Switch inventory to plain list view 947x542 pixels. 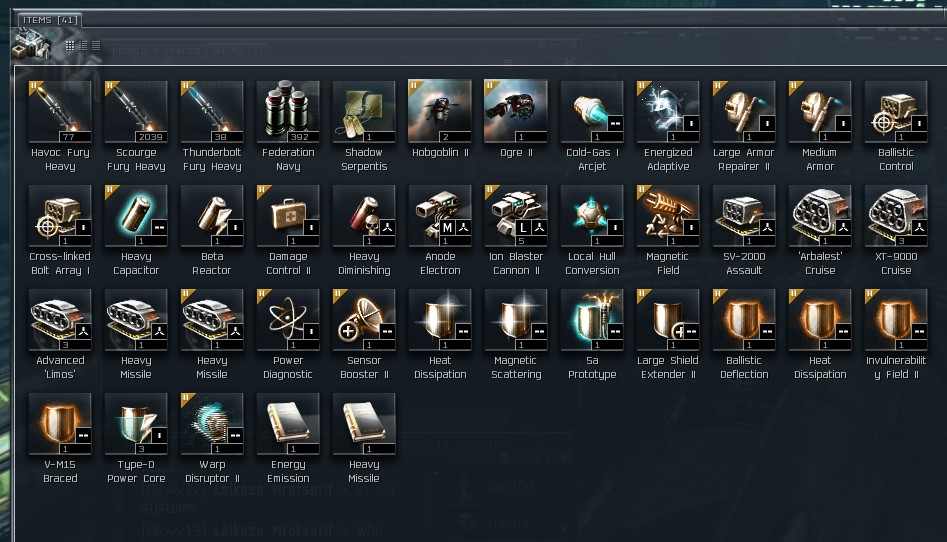96,45
